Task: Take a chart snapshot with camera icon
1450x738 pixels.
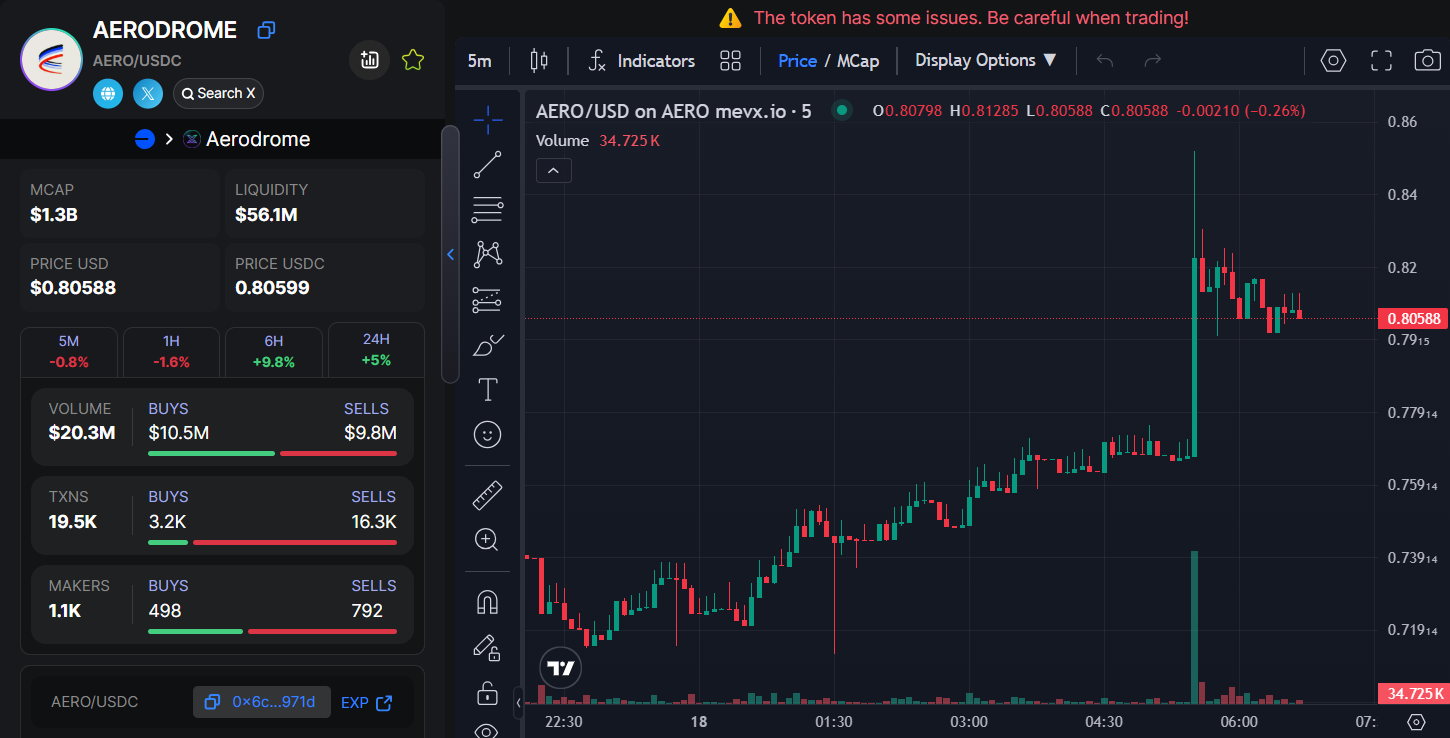Action: point(1427,61)
